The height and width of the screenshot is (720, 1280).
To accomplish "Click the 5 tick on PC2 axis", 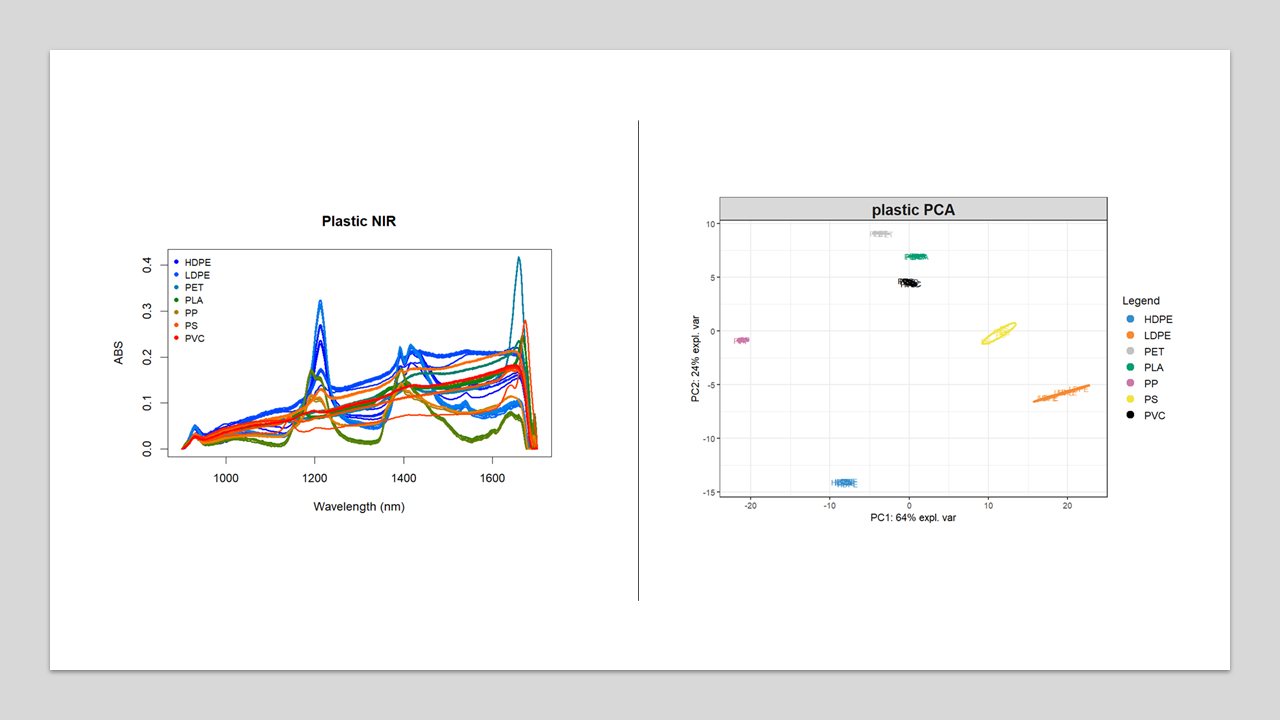I will coord(713,277).
